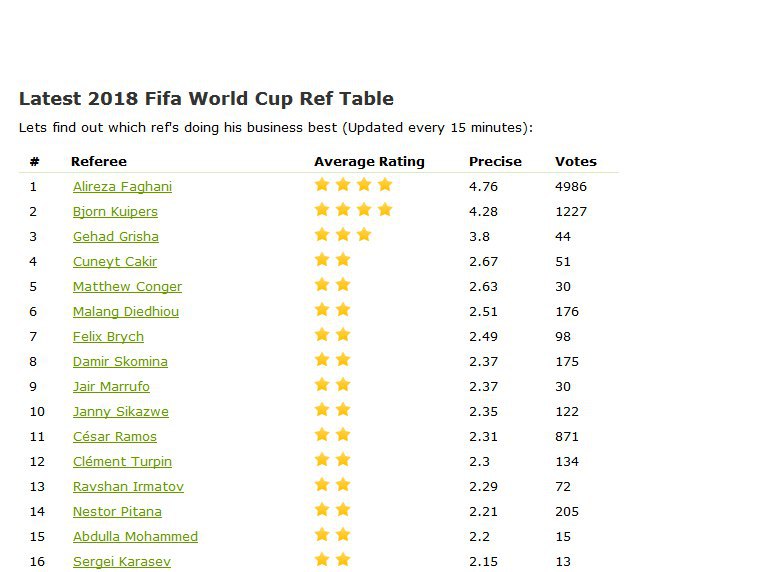The image size is (762, 572).
Task: Click Nestor Pitana's referee link
Action: coord(117,512)
